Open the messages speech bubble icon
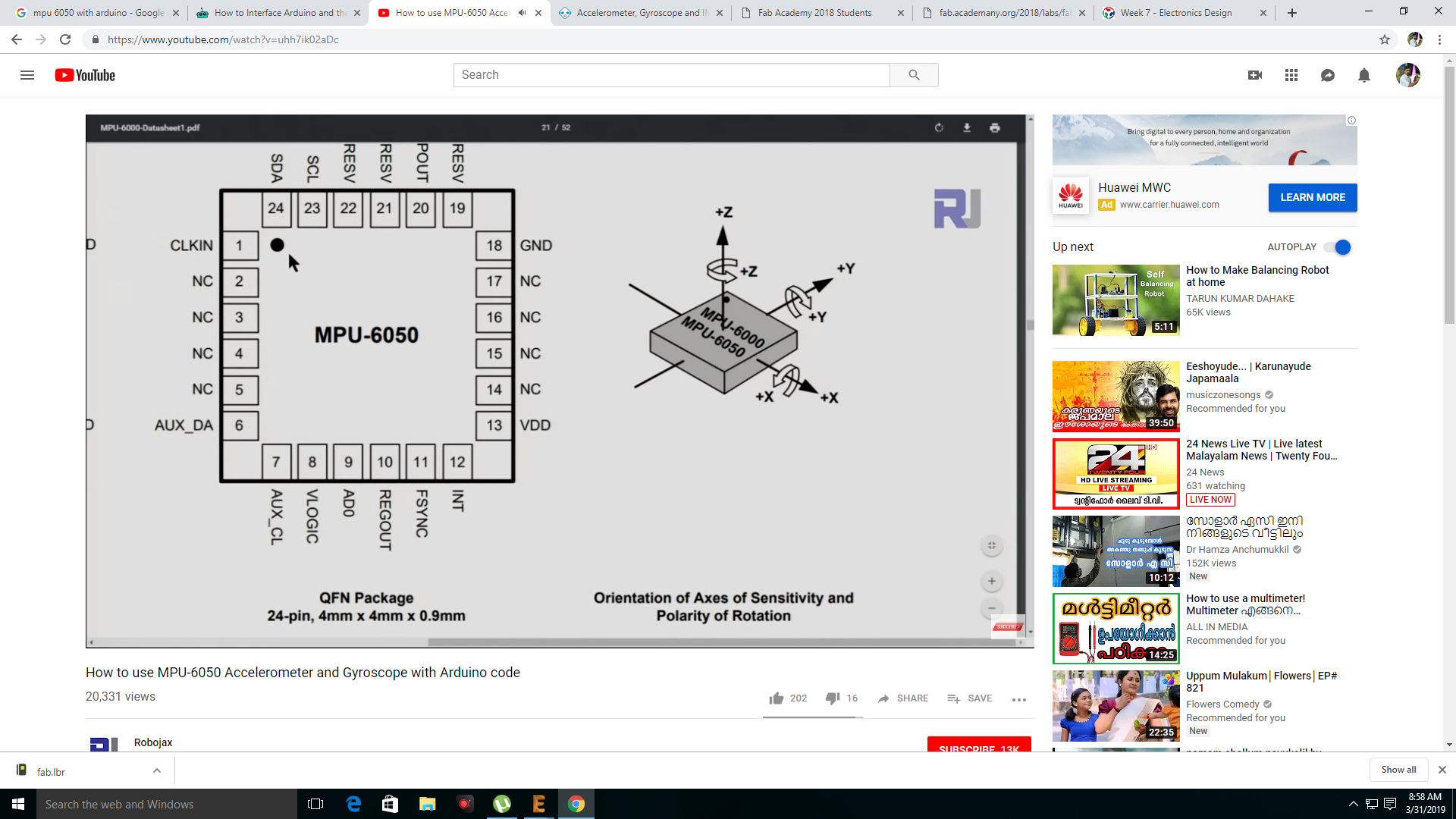 (x=1328, y=75)
